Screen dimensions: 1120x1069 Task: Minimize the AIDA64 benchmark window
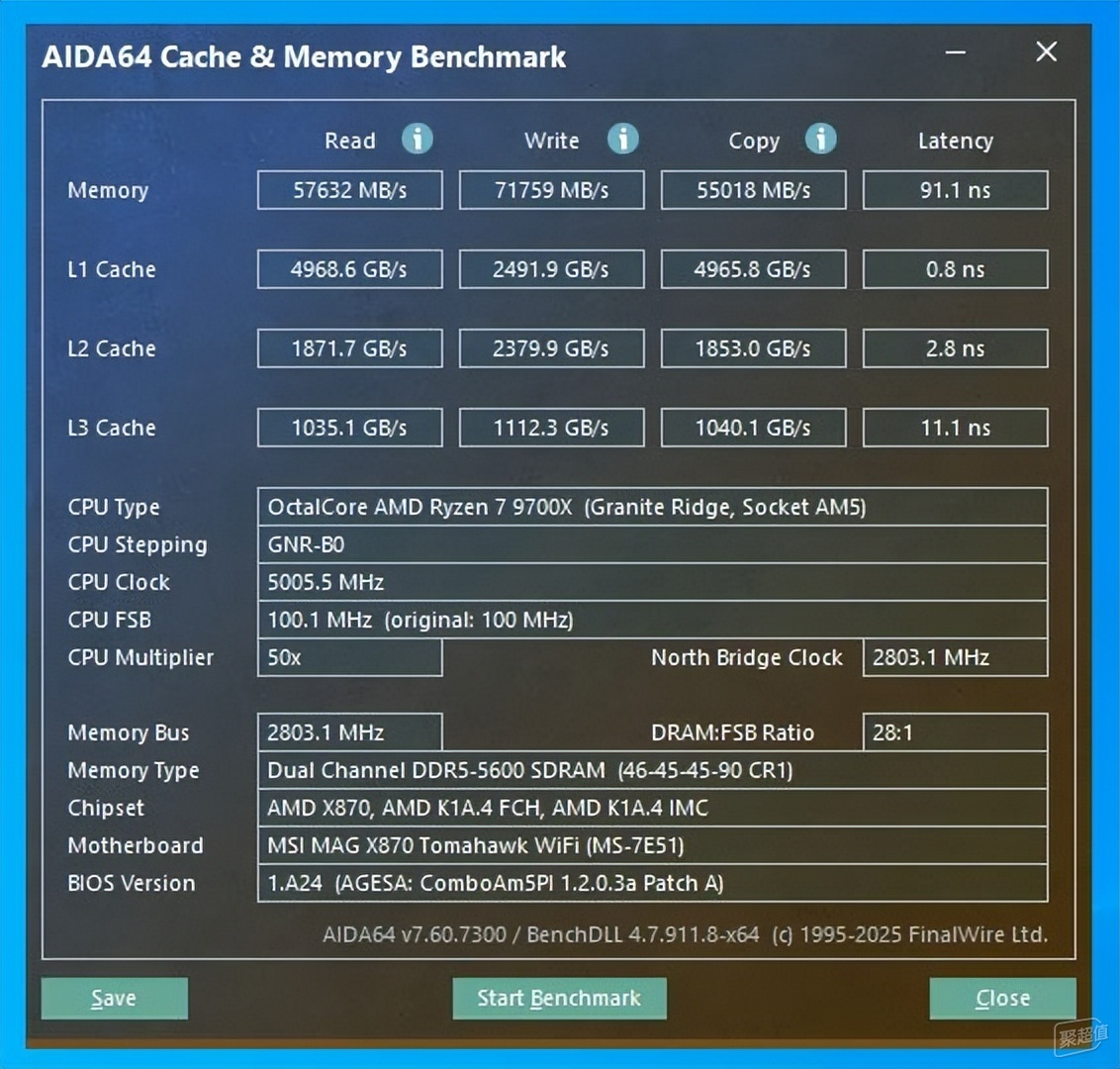(x=955, y=52)
